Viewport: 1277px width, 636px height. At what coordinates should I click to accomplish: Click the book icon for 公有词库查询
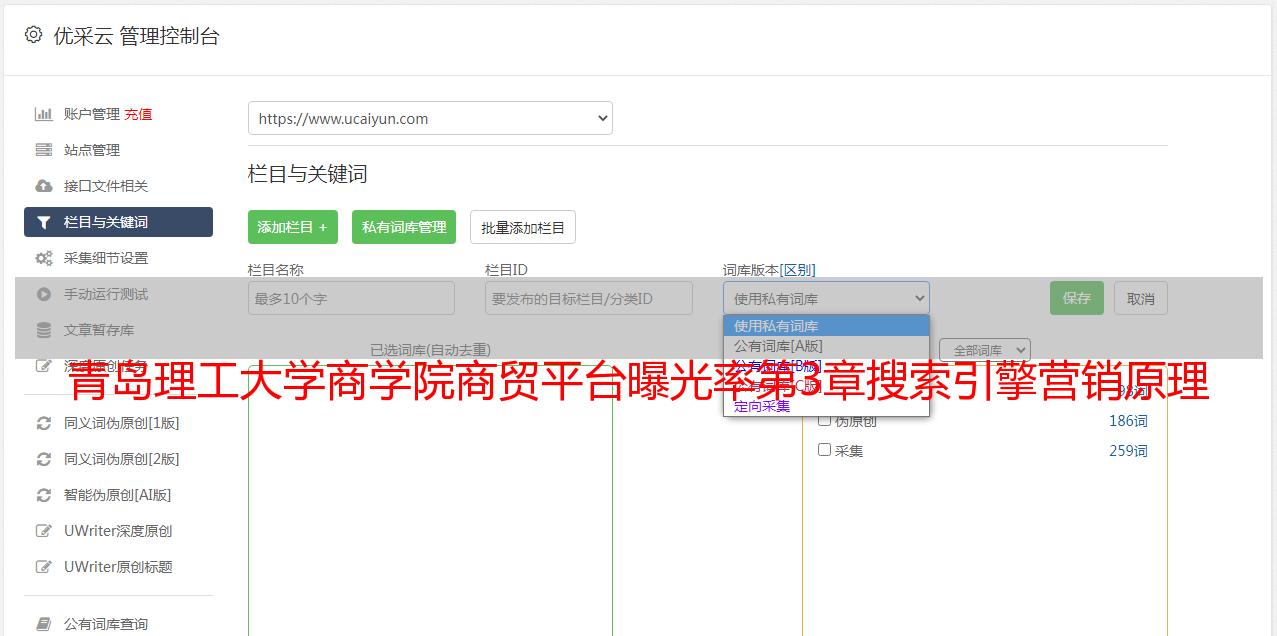pyautogui.click(x=43, y=624)
